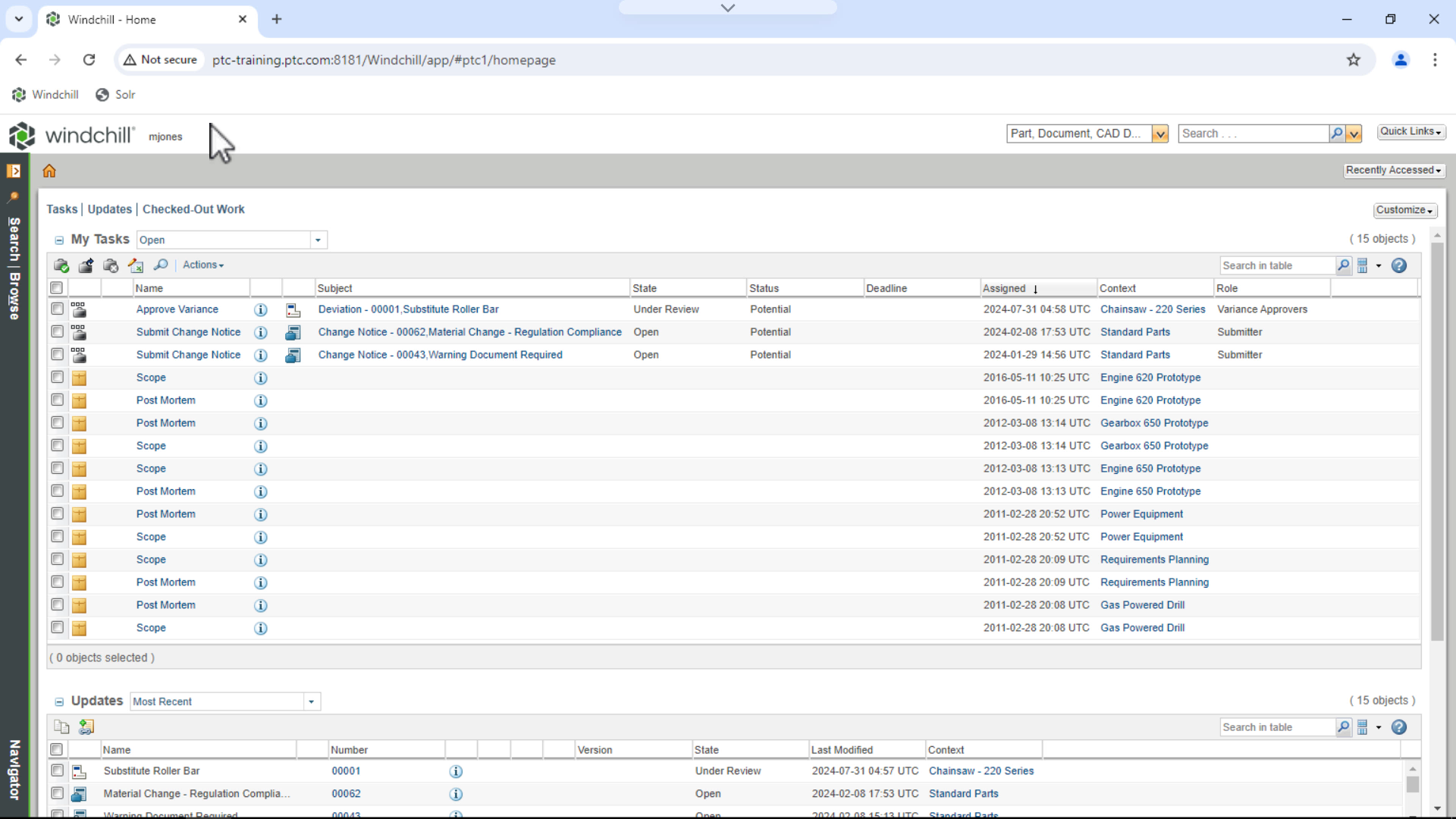Image resolution: width=1456 pixels, height=819 pixels.
Task: Open help for the Updates table
Action: pyautogui.click(x=1399, y=727)
